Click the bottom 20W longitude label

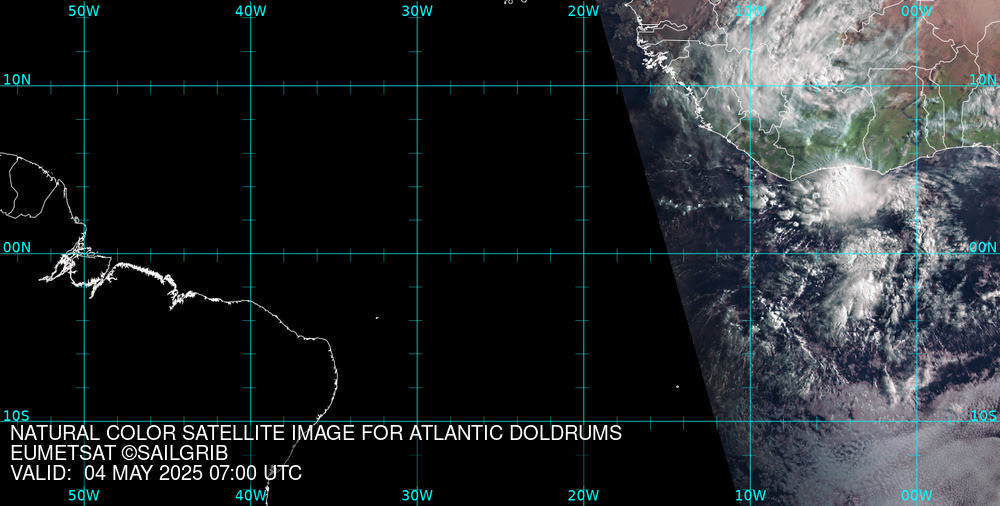pyautogui.click(x=584, y=495)
